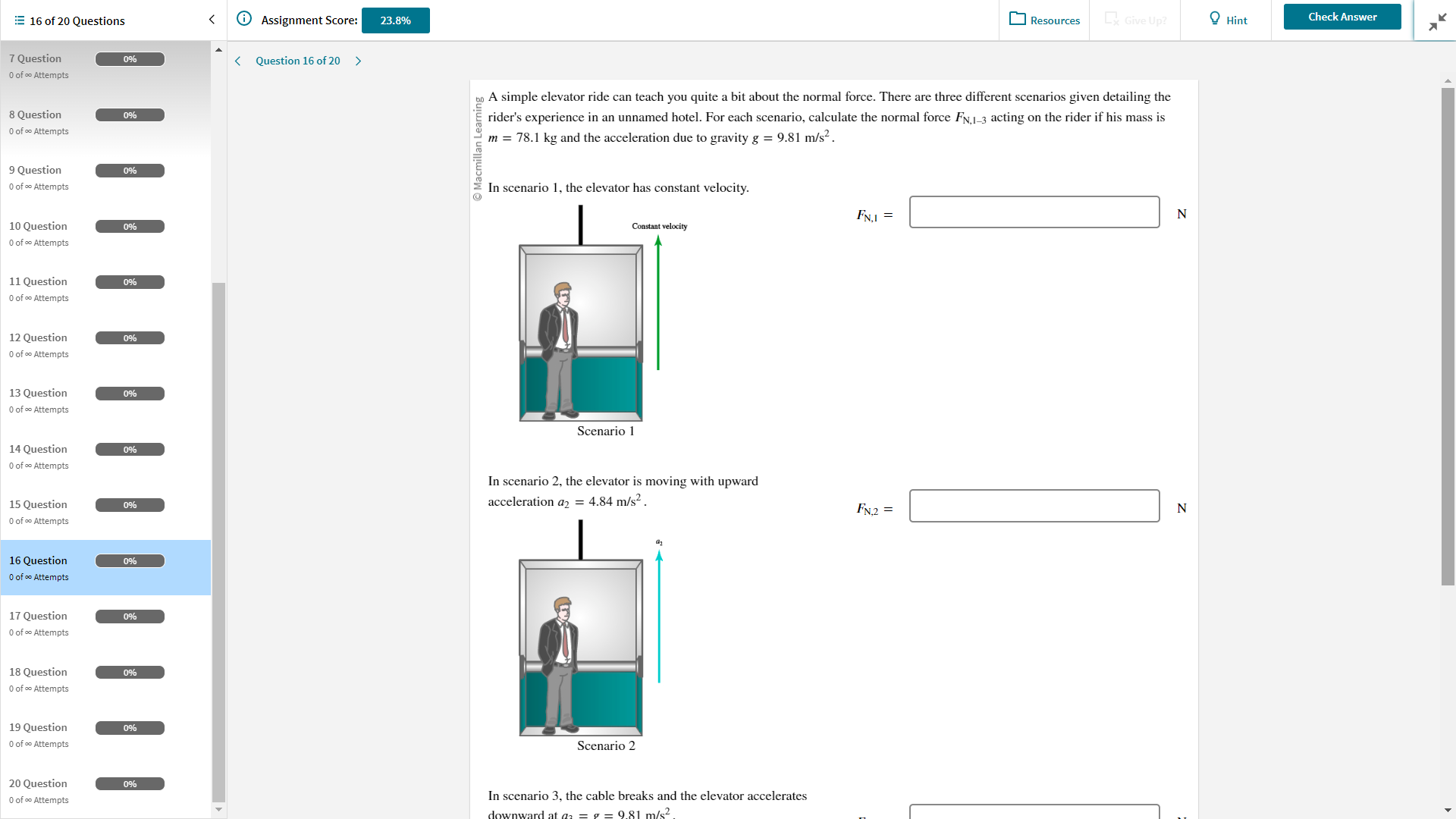Click the Give Up icon
Screen dimensions: 1456x819
coord(1111,19)
